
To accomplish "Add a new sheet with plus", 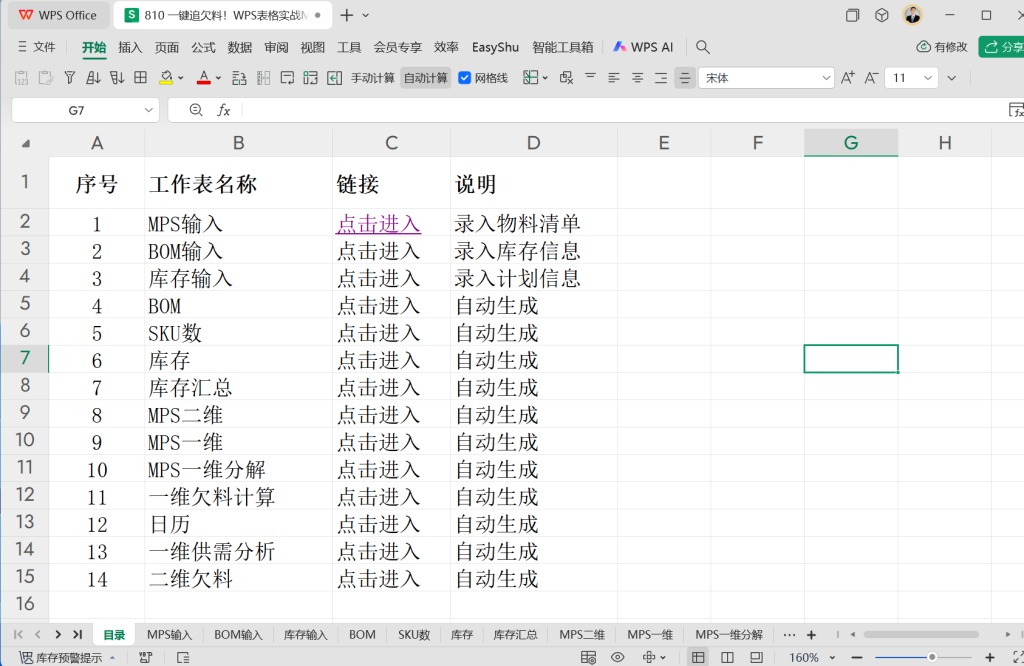I will [811, 635].
